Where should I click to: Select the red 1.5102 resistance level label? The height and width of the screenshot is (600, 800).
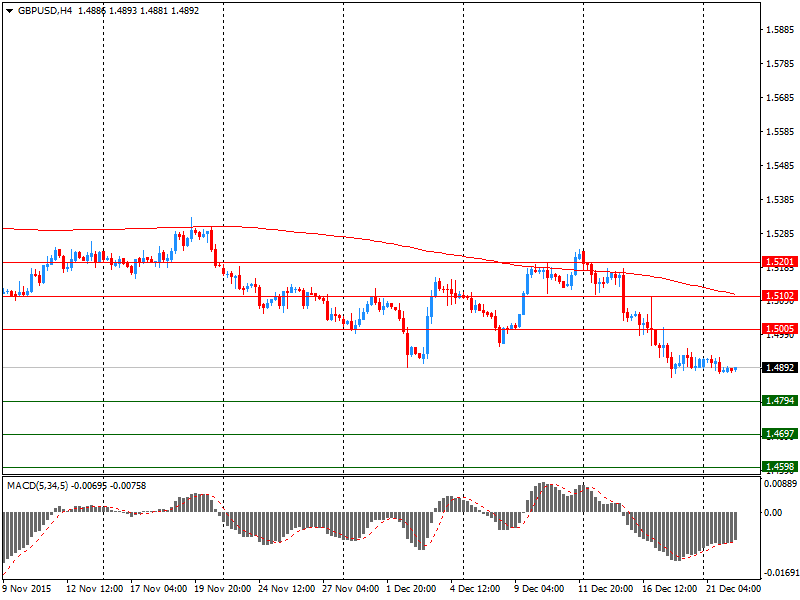point(780,296)
